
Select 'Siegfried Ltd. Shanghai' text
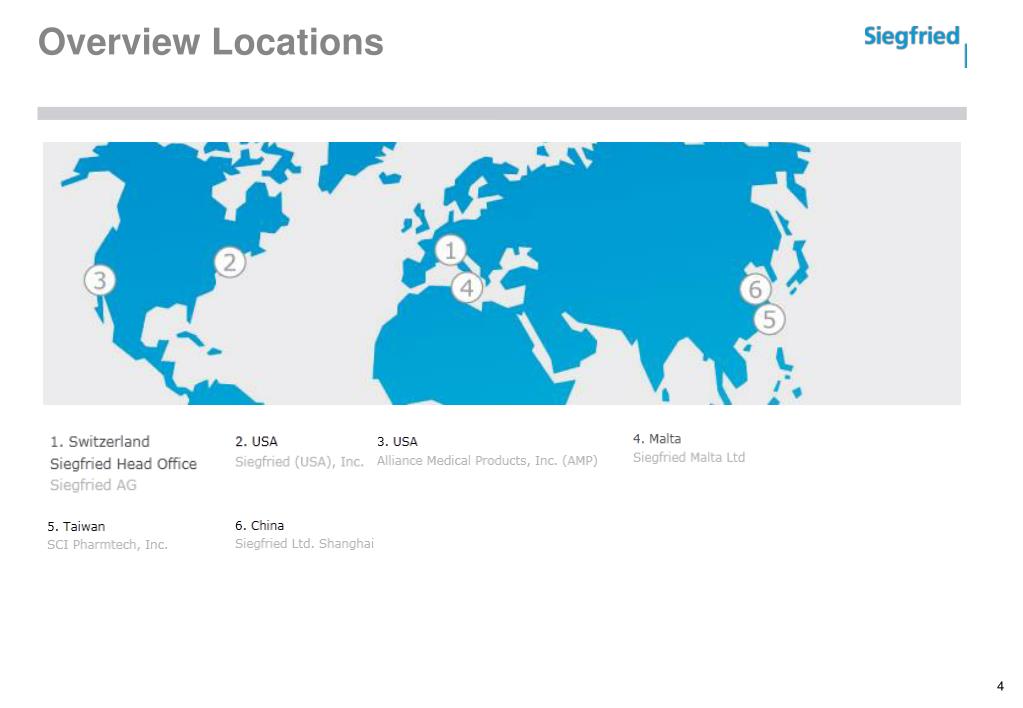(305, 544)
